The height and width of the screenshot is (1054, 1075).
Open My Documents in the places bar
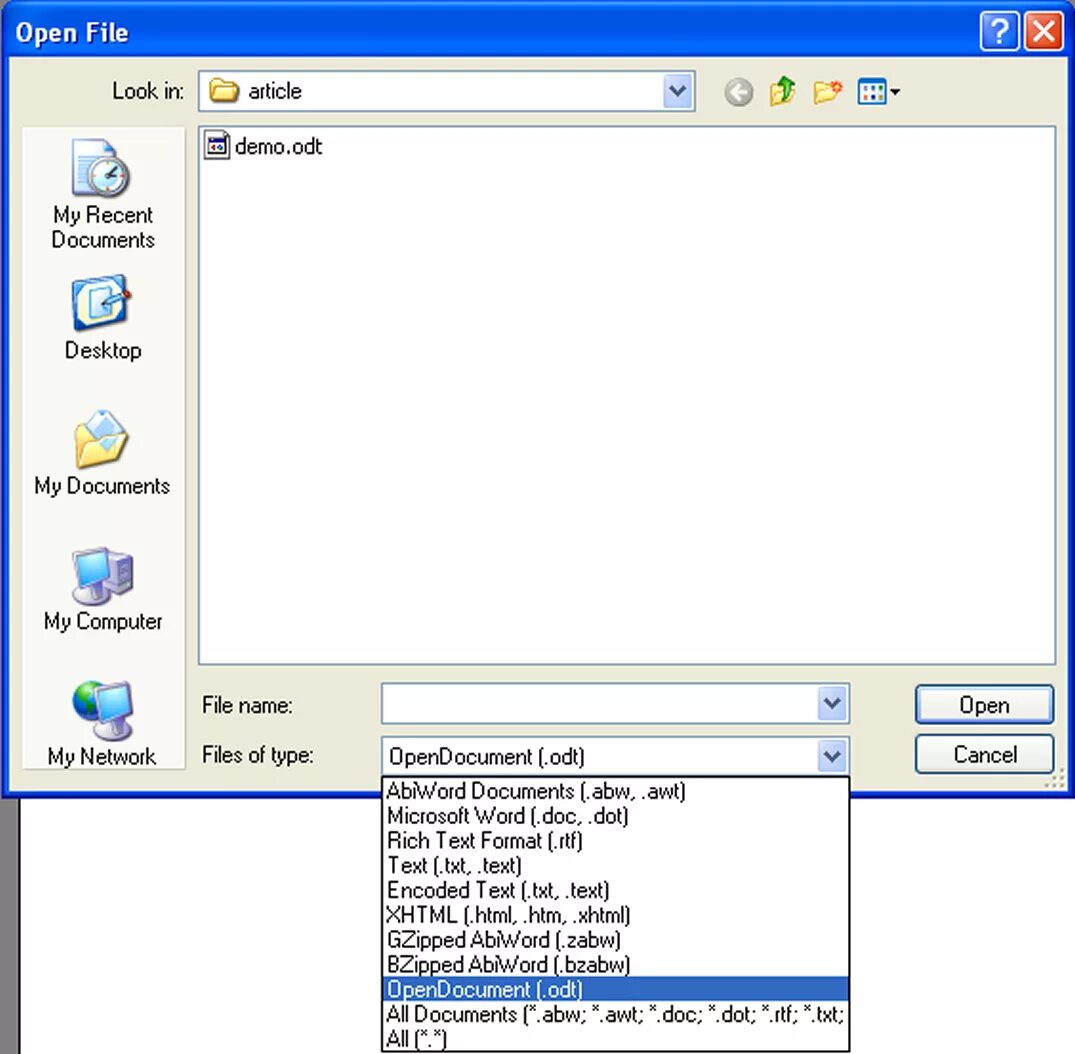click(102, 453)
